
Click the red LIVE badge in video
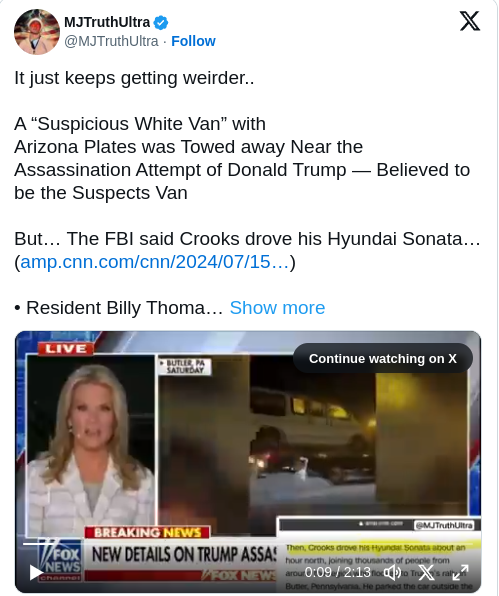point(66,349)
